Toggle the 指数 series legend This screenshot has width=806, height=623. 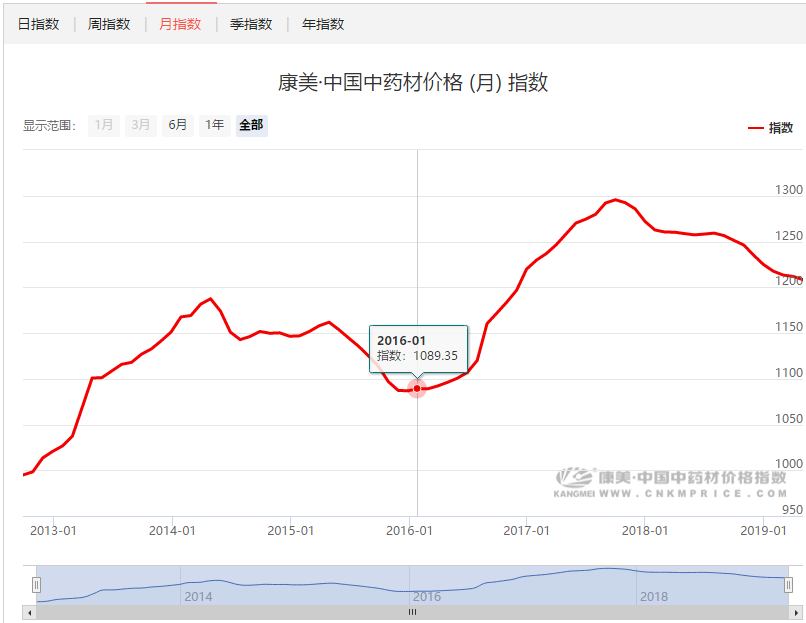pyautogui.click(x=780, y=128)
